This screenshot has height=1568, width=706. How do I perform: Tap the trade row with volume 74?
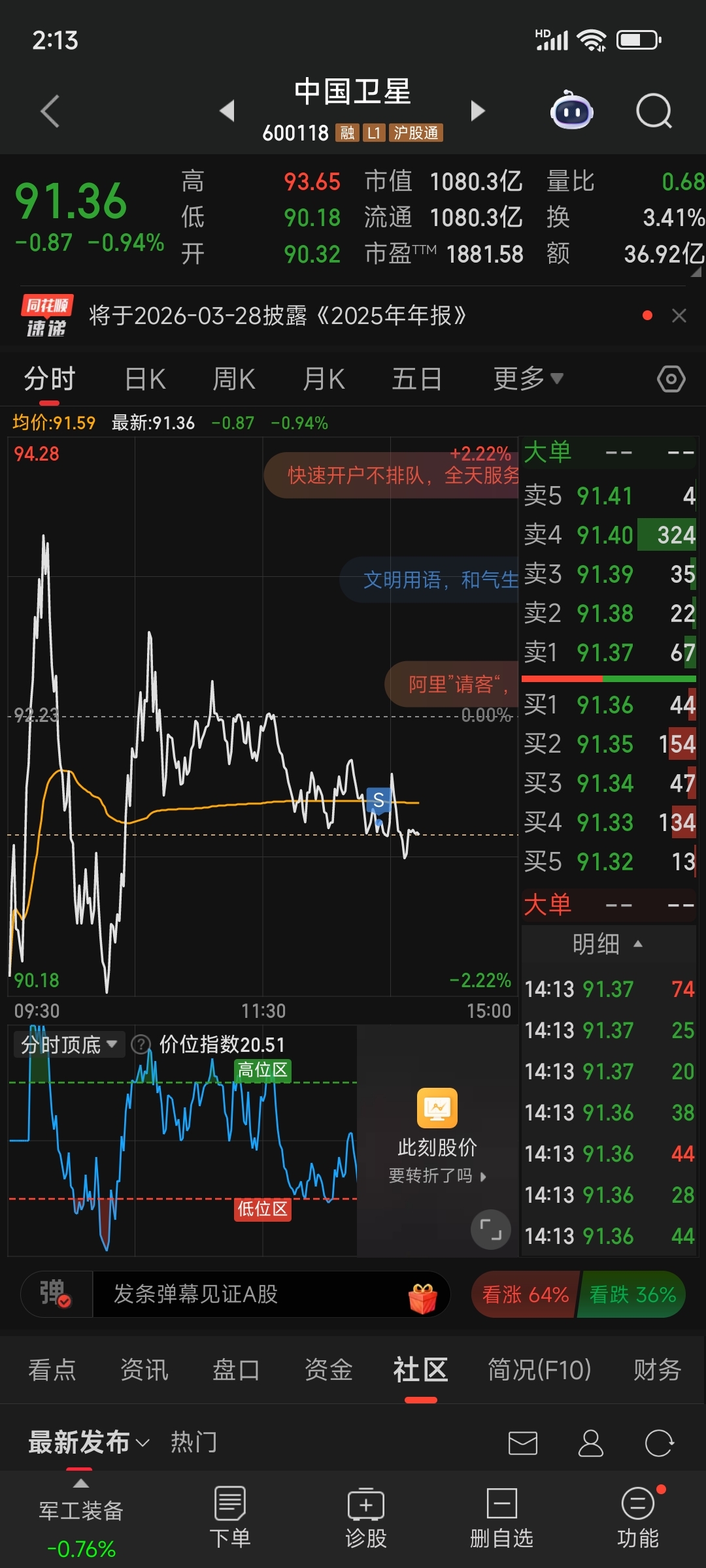point(609,989)
